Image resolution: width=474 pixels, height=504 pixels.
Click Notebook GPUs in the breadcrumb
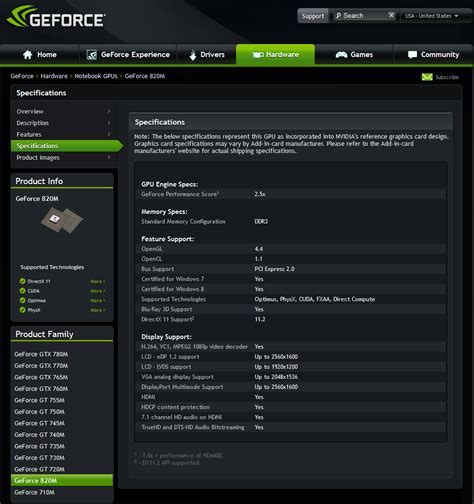tap(96, 76)
